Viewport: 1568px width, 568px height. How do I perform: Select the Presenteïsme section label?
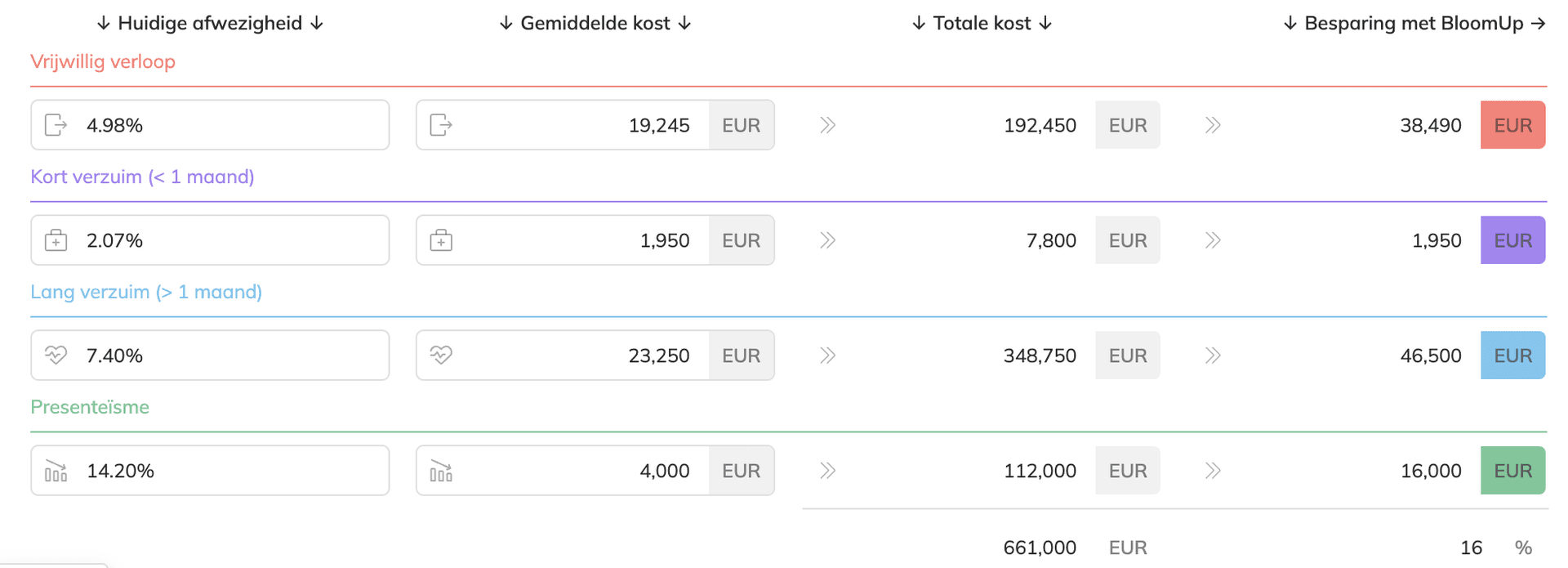(x=90, y=407)
